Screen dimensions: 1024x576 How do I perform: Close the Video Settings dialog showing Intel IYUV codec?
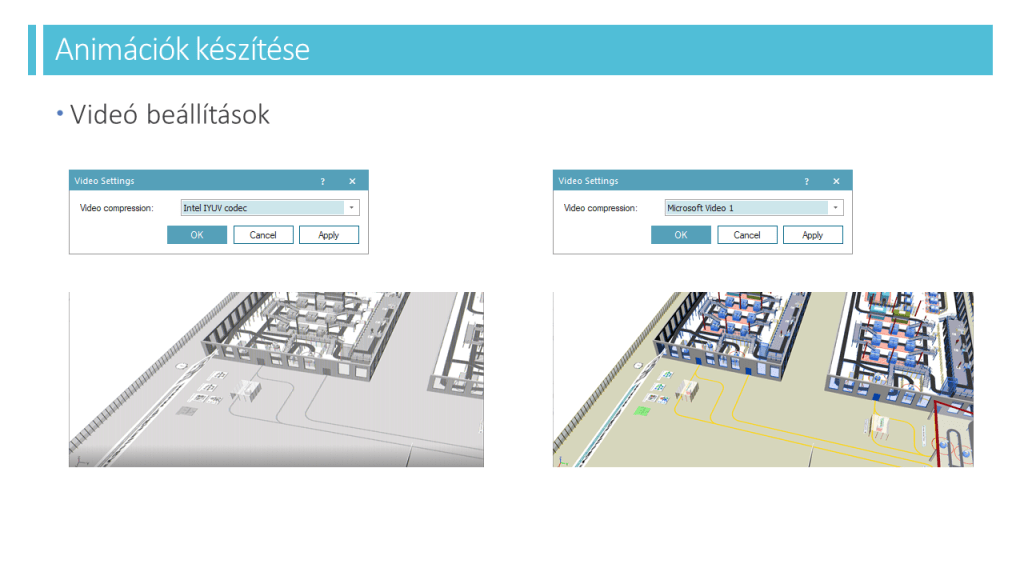point(352,182)
